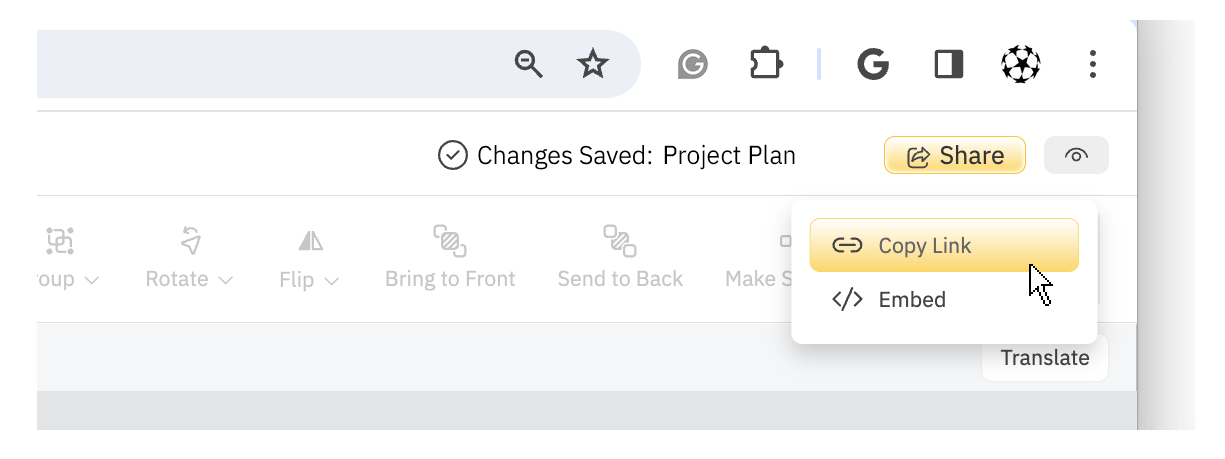Select Copy Link from the share menu
The width and height of the screenshot is (1225, 459).
[x=944, y=246]
